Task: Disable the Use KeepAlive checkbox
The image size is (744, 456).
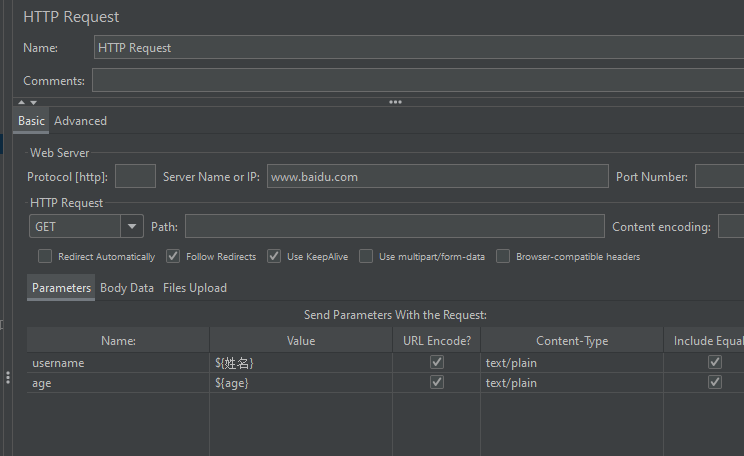Action: tap(274, 256)
